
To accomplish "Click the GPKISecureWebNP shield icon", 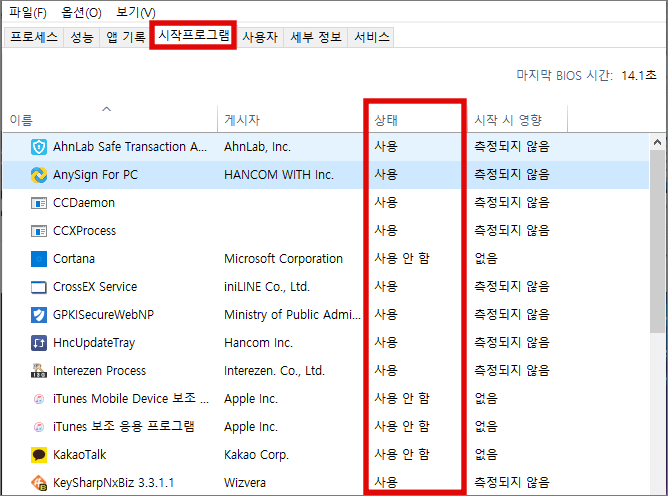I will pyautogui.click(x=39, y=315).
